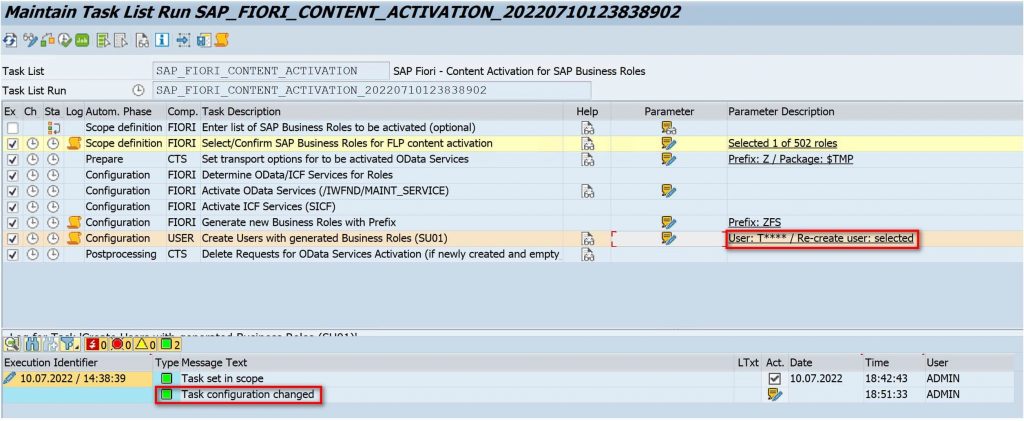Viewport: 1024px width, 421px height.
Task: Open log scroll icon for Create Users row
Action: [74, 239]
